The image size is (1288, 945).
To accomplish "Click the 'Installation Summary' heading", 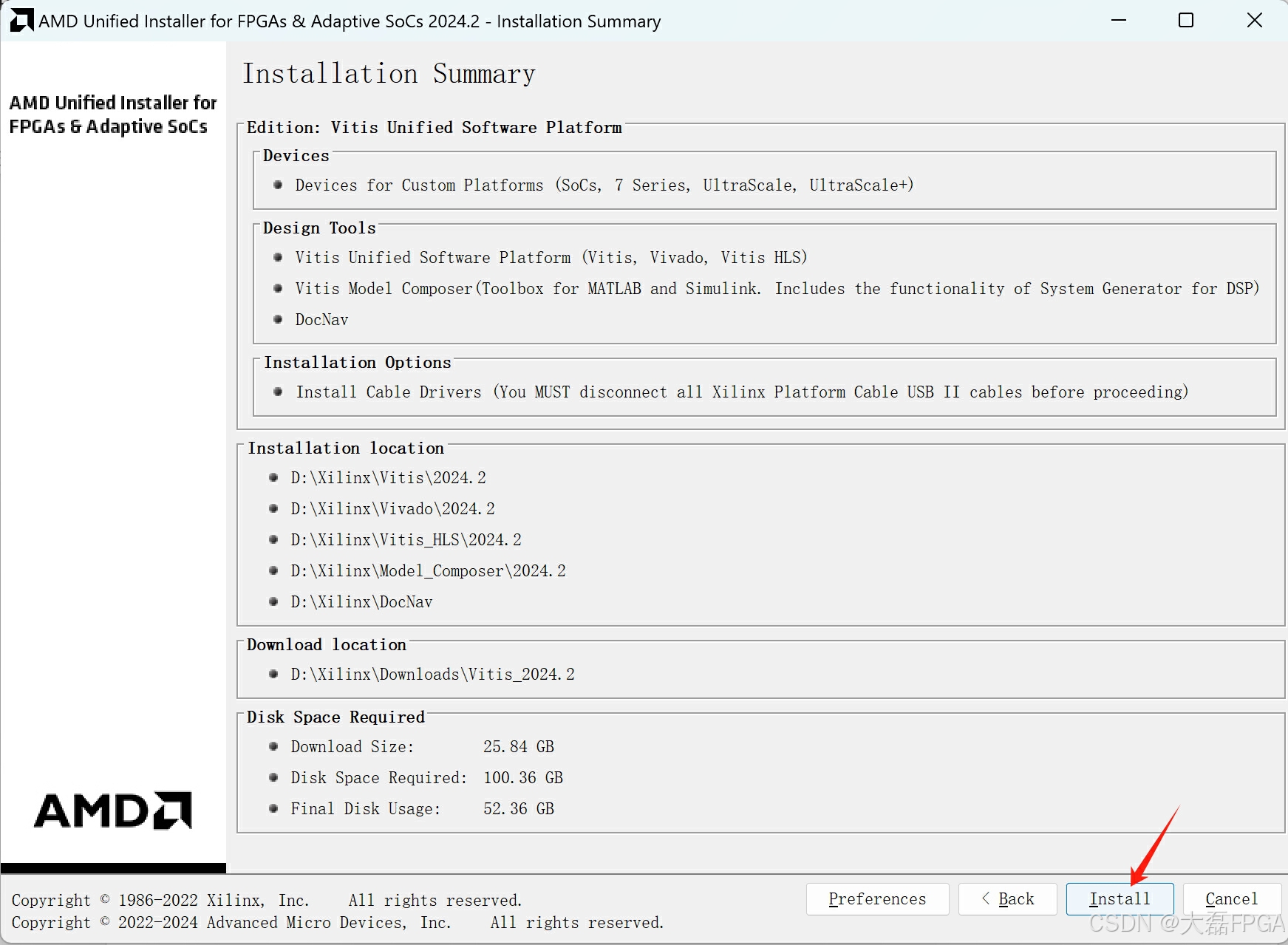I will (389, 74).
